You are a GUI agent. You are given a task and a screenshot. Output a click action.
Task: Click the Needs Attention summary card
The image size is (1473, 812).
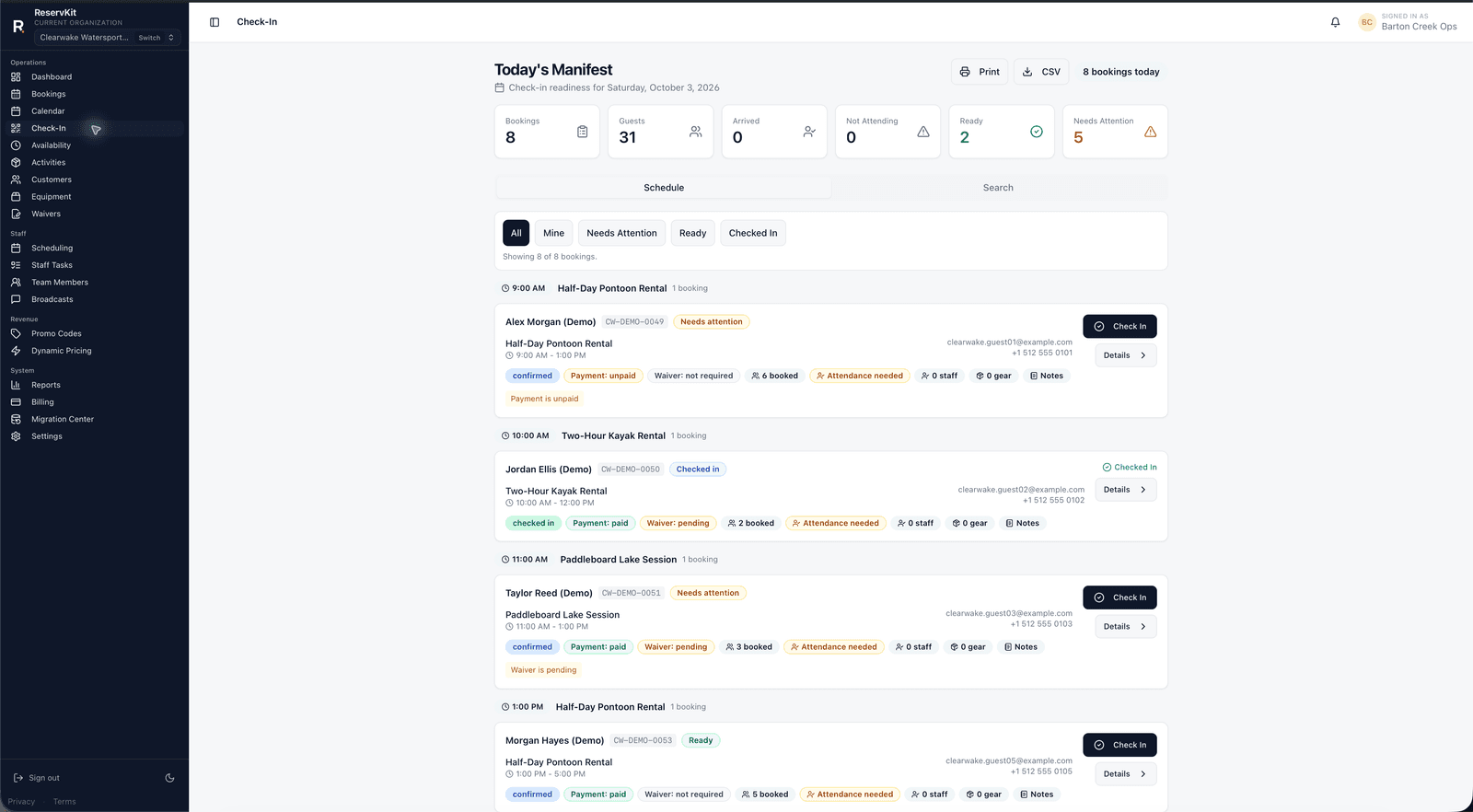tap(1115, 132)
